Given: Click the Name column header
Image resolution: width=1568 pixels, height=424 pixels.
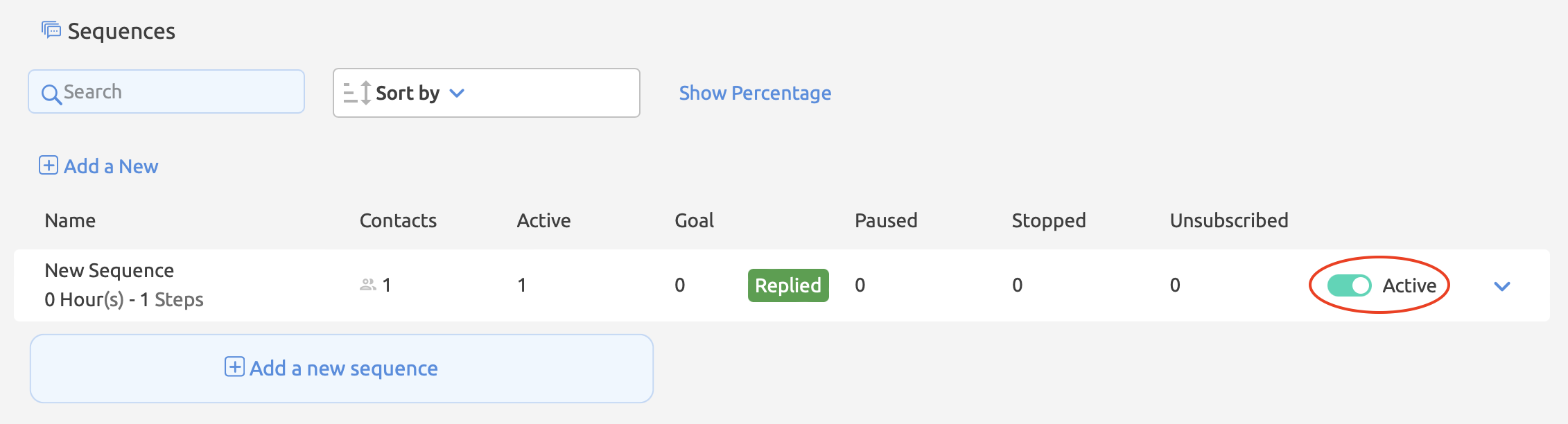Looking at the screenshot, I should coord(70,220).
